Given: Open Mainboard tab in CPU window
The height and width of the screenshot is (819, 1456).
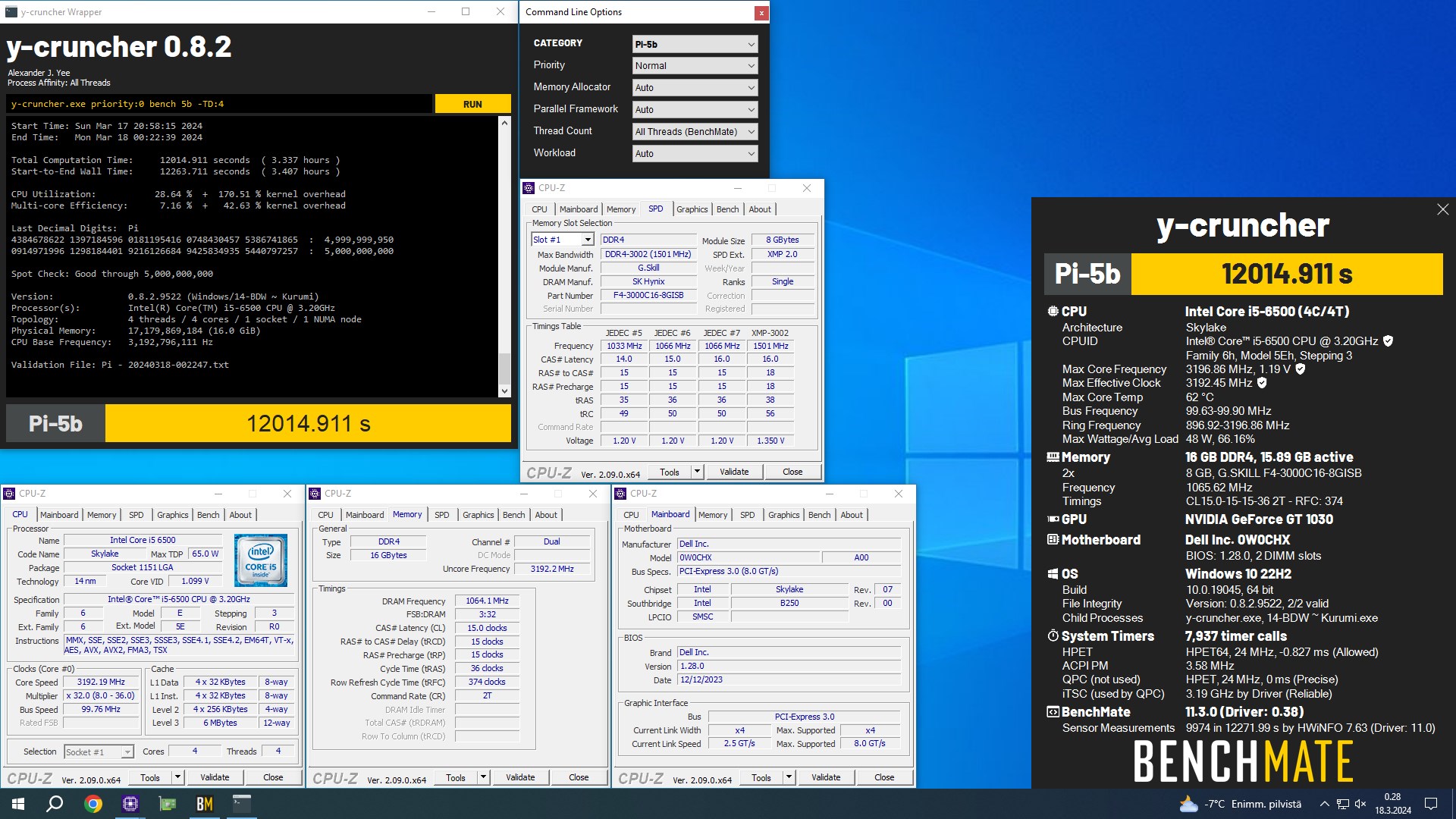Looking at the screenshot, I should click(59, 515).
